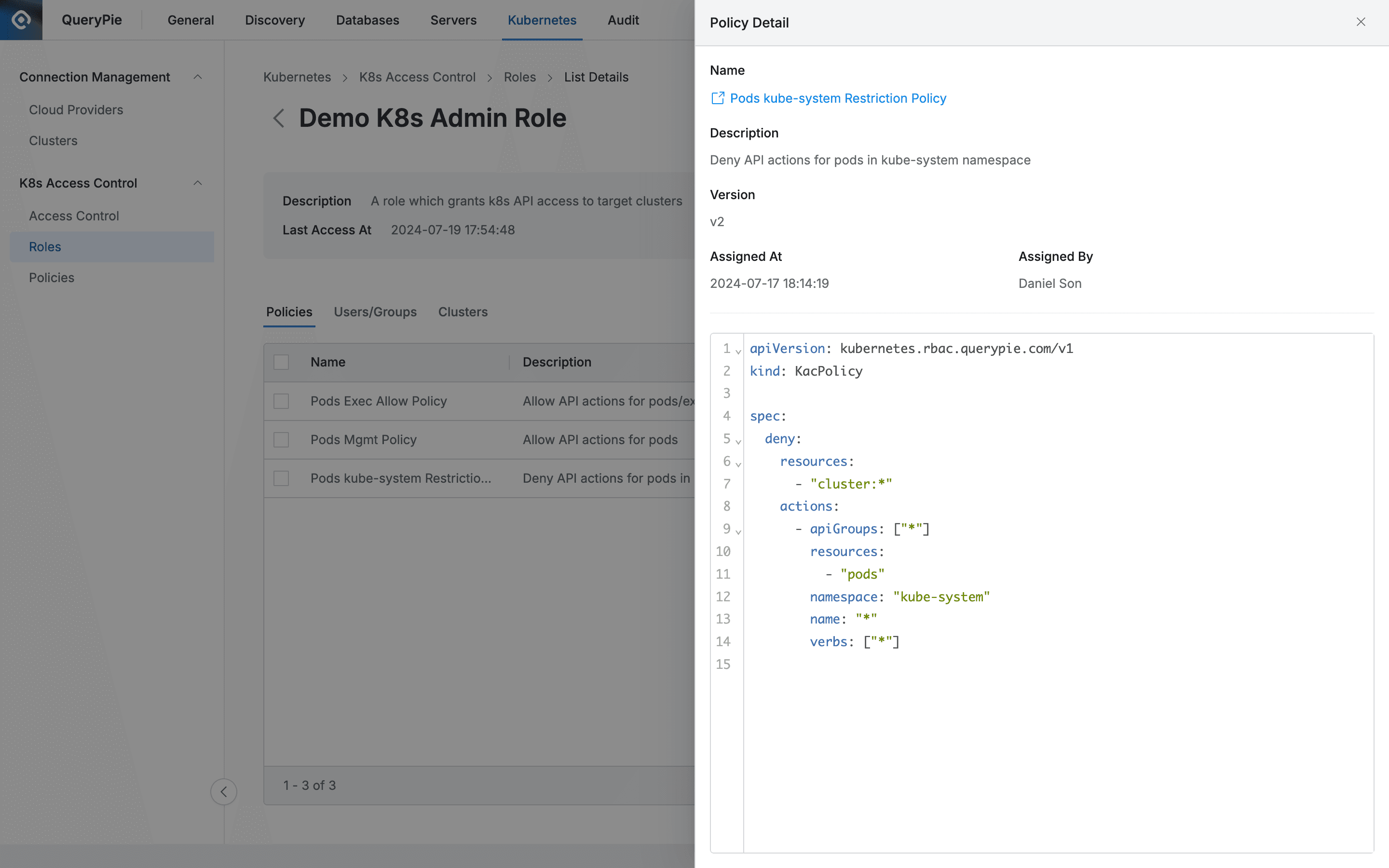
Task: Toggle the select-all checkbox in table header
Action: [281, 362]
